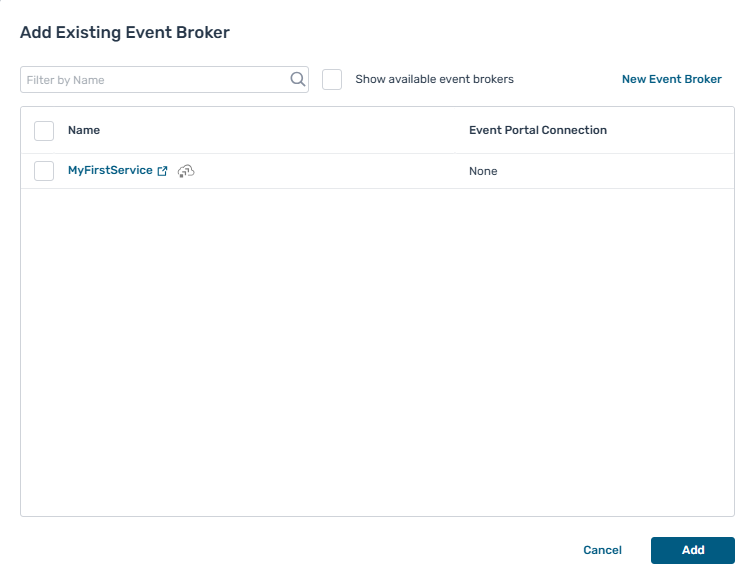Check the MyFirstService row checkbox
Viewport: 755px width, 580px height.
tap(44, 171)
